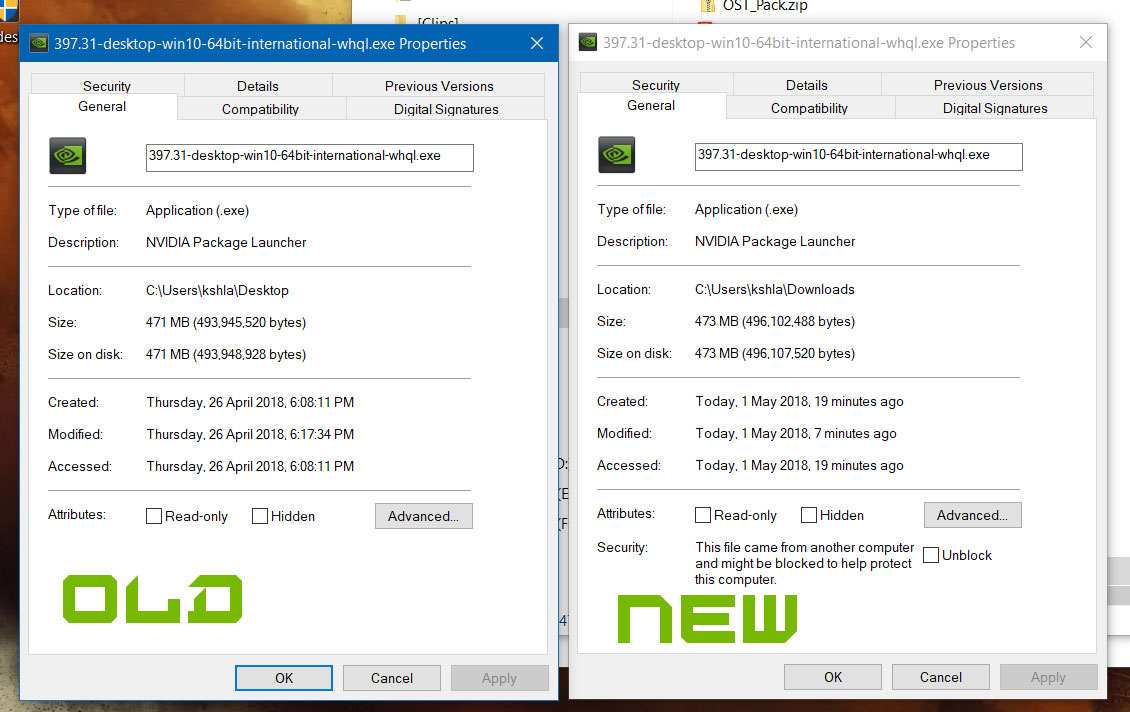Switch to Compatibility tab in left window
Screen dimensions: 1130x712
[260, 109]
